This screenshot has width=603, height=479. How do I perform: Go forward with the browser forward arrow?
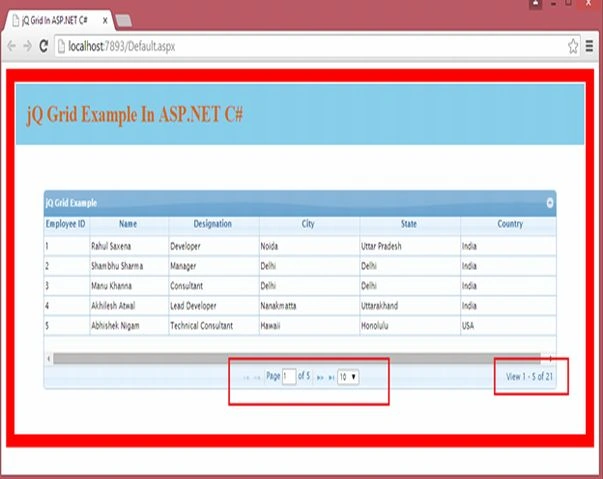tap(28, 47)
